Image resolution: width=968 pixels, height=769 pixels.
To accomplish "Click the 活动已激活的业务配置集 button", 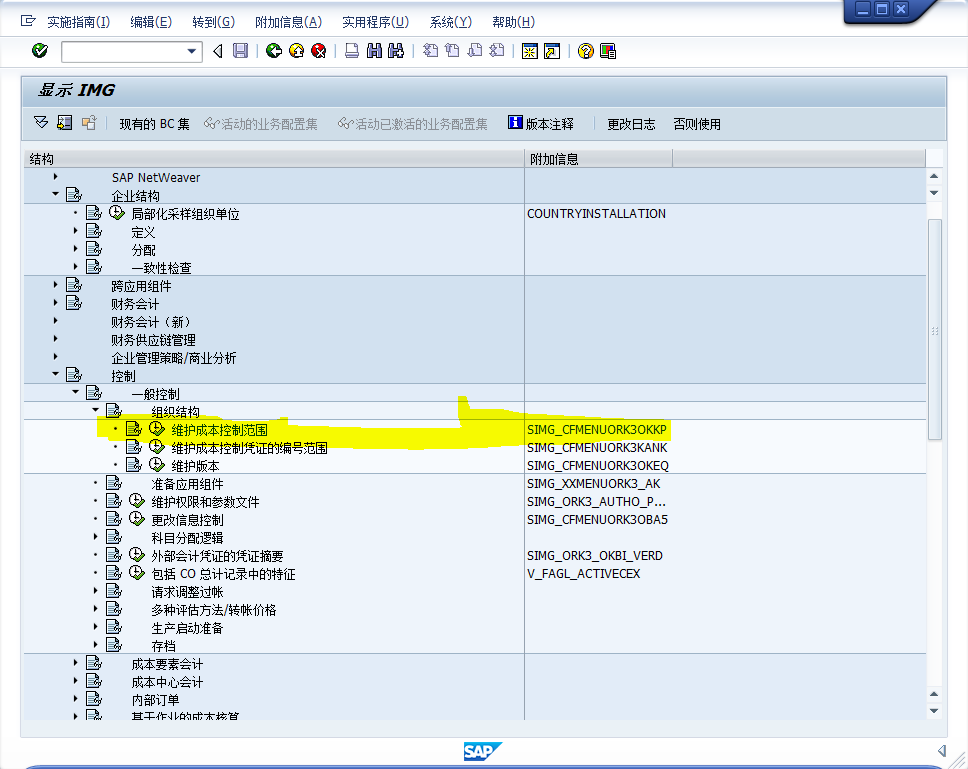I will click(413, 124).
